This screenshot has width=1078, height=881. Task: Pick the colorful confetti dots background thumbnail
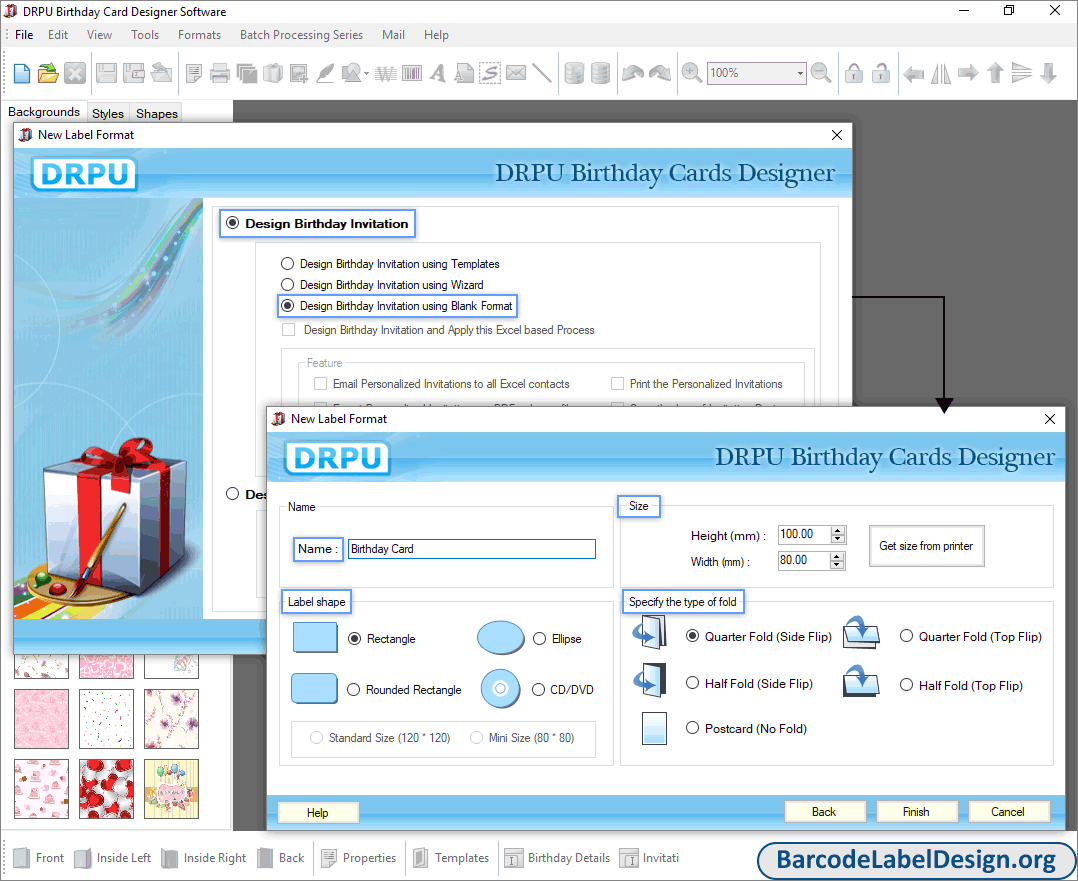(107, 719)
